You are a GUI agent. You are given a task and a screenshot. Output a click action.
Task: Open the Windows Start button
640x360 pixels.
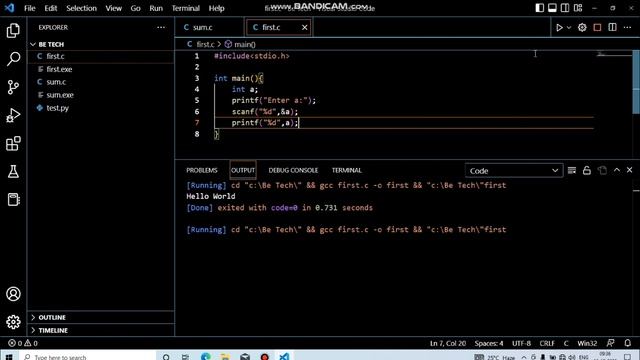click(x=9, y=356)
